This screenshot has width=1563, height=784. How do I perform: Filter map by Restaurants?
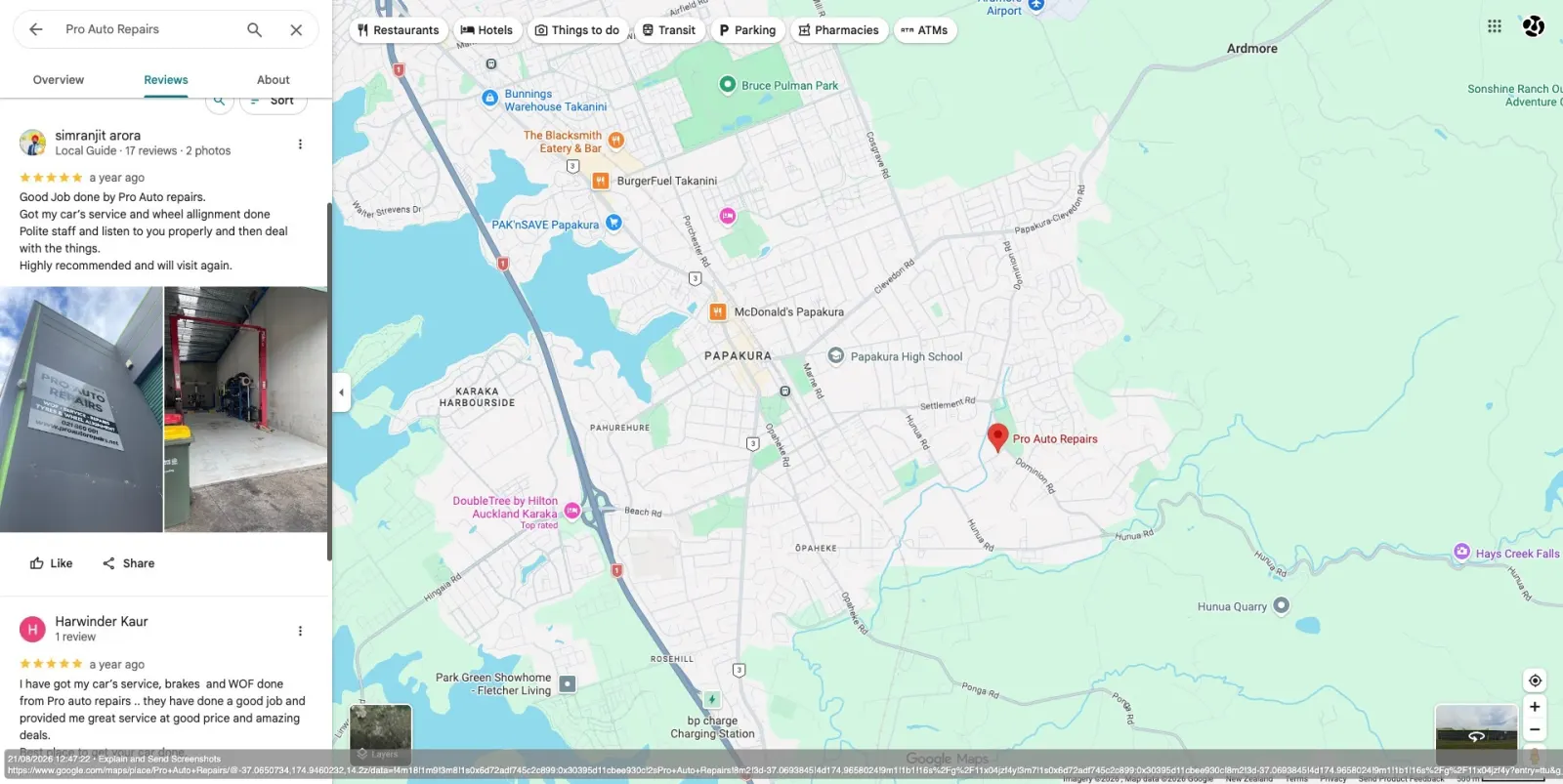[399, 30]
